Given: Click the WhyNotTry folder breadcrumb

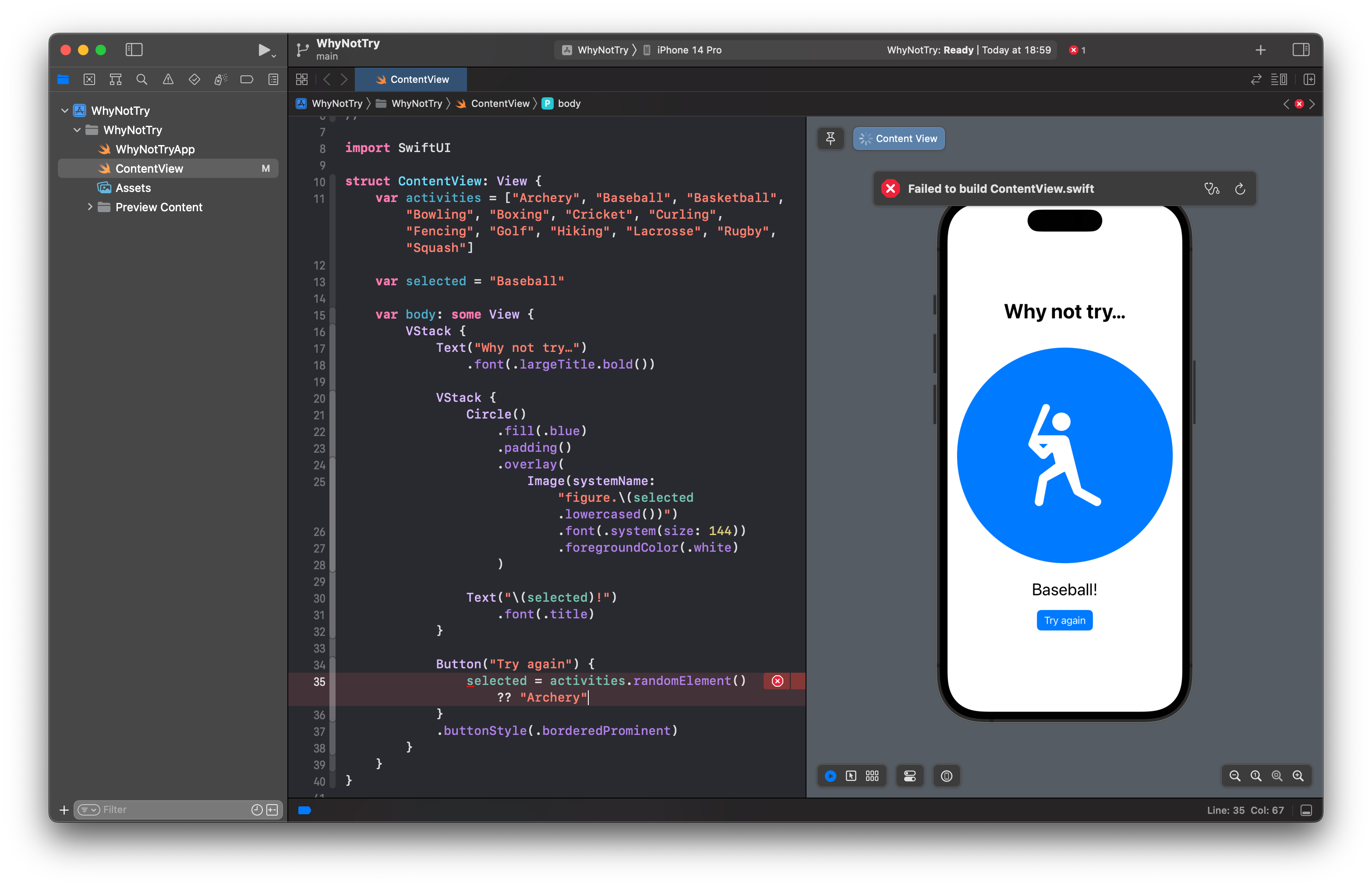Looking at the screenshot, I should coord(409,104).
